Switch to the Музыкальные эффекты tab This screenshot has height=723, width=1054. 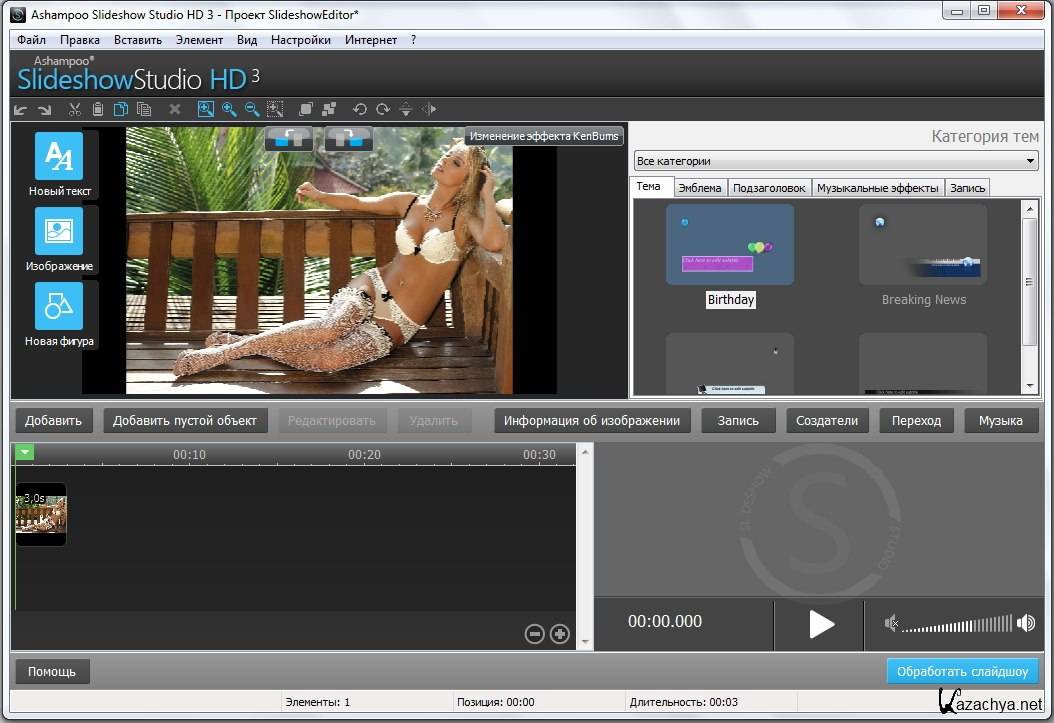point(877,188)
